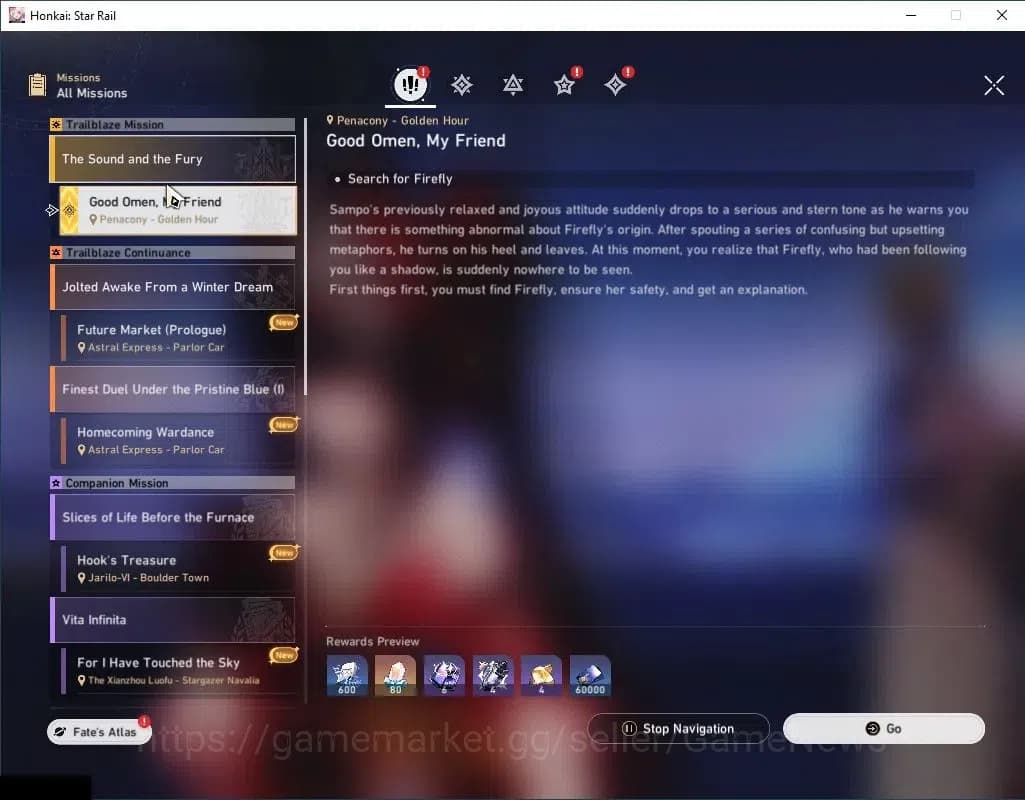Screen dimensions: 1025x800
Task: View the 60000 credits reward item
Action: tap(590, 676)
